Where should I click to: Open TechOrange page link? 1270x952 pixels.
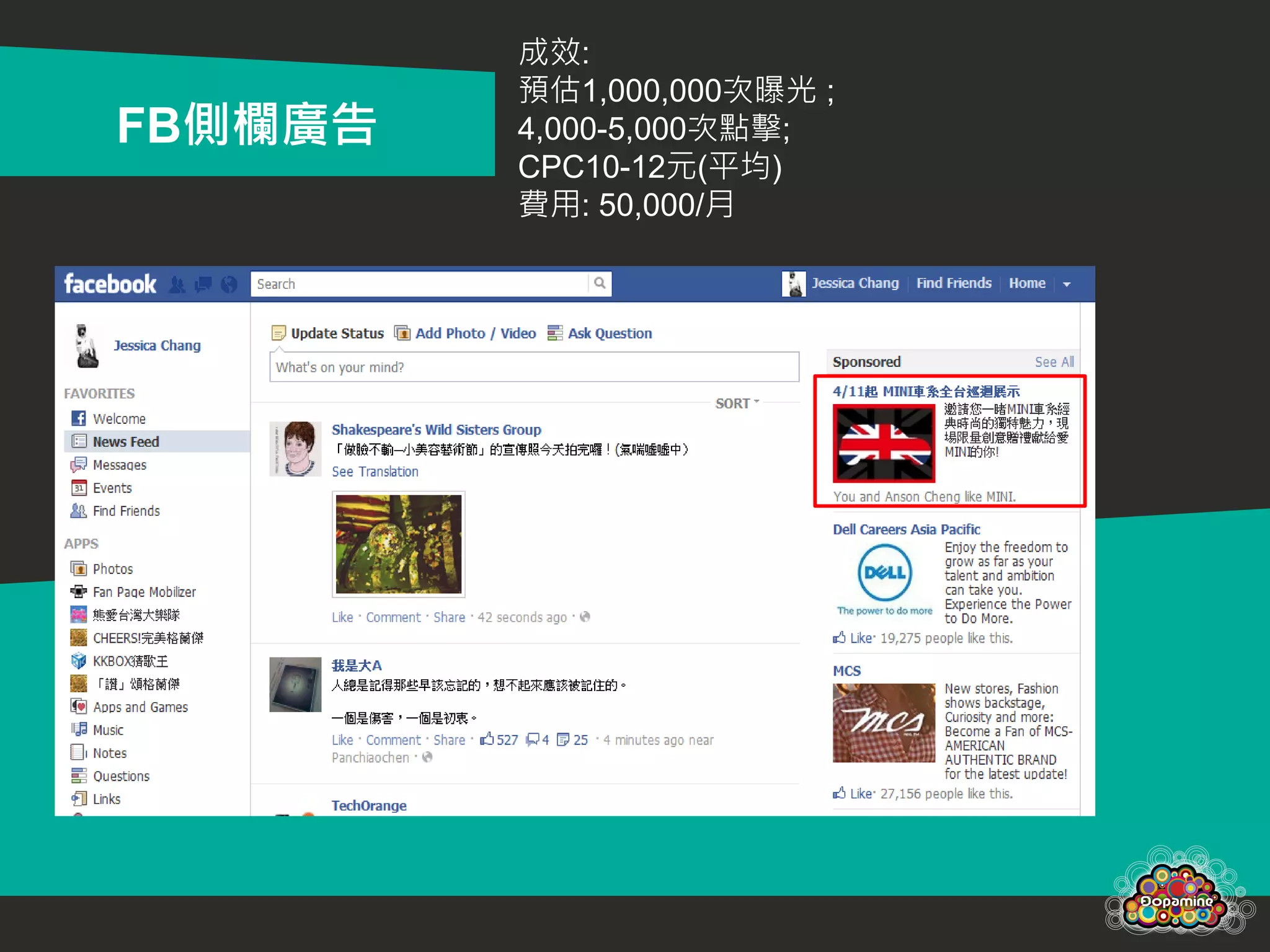coord(369,805)
